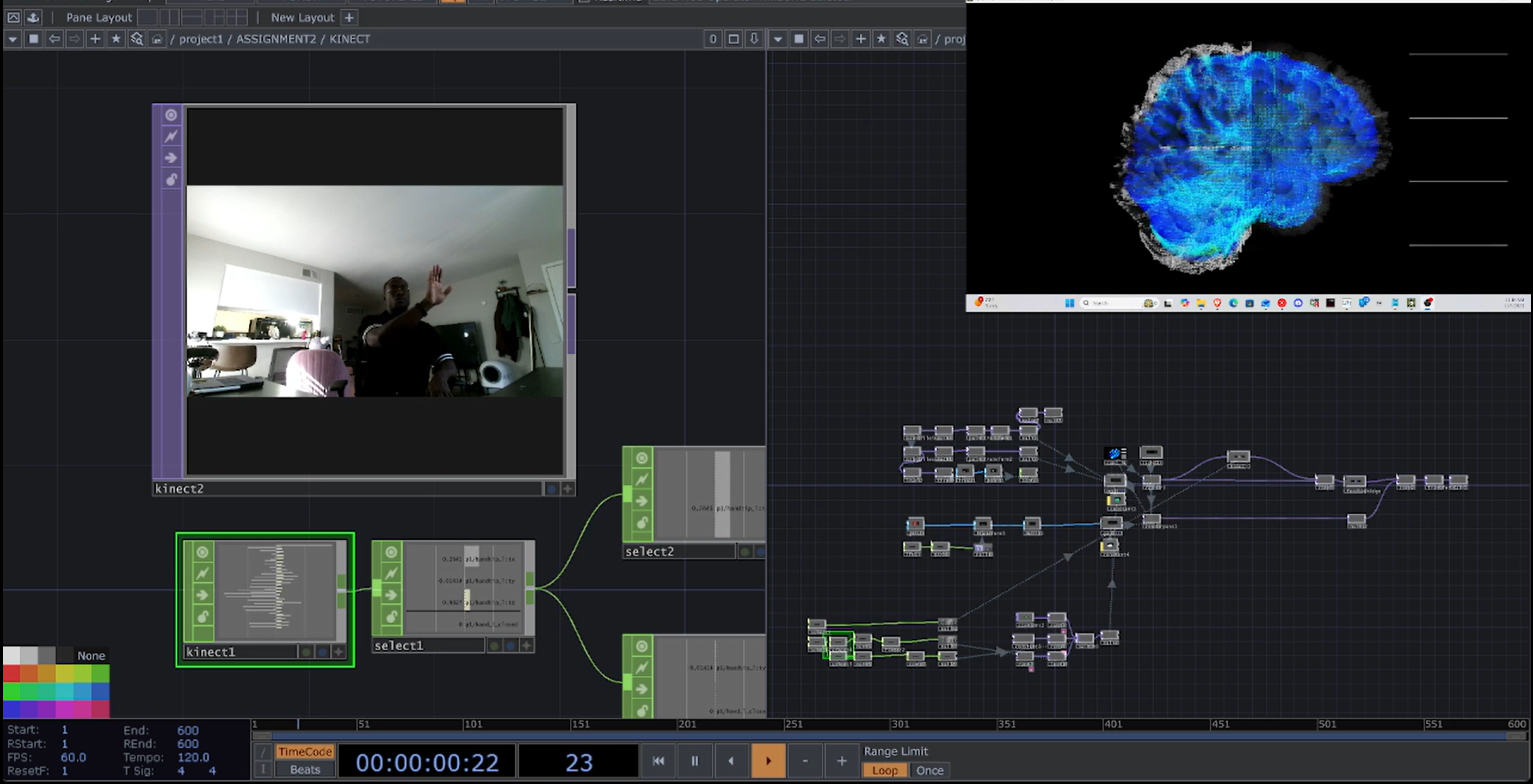Click the lock flag icon on kinect1
1533x784 pixels.
(202, 617)
